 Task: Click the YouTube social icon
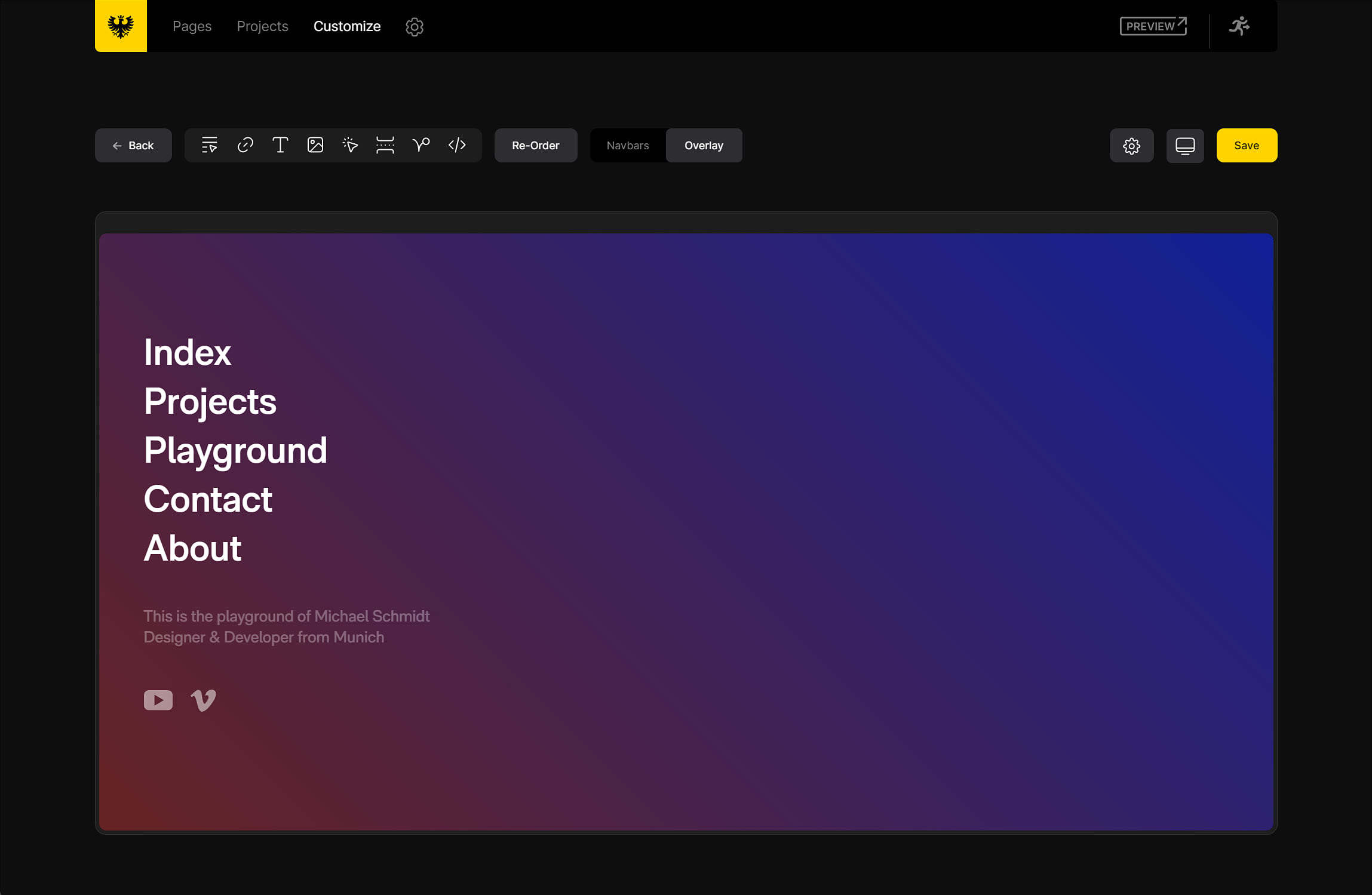(158, 700)
